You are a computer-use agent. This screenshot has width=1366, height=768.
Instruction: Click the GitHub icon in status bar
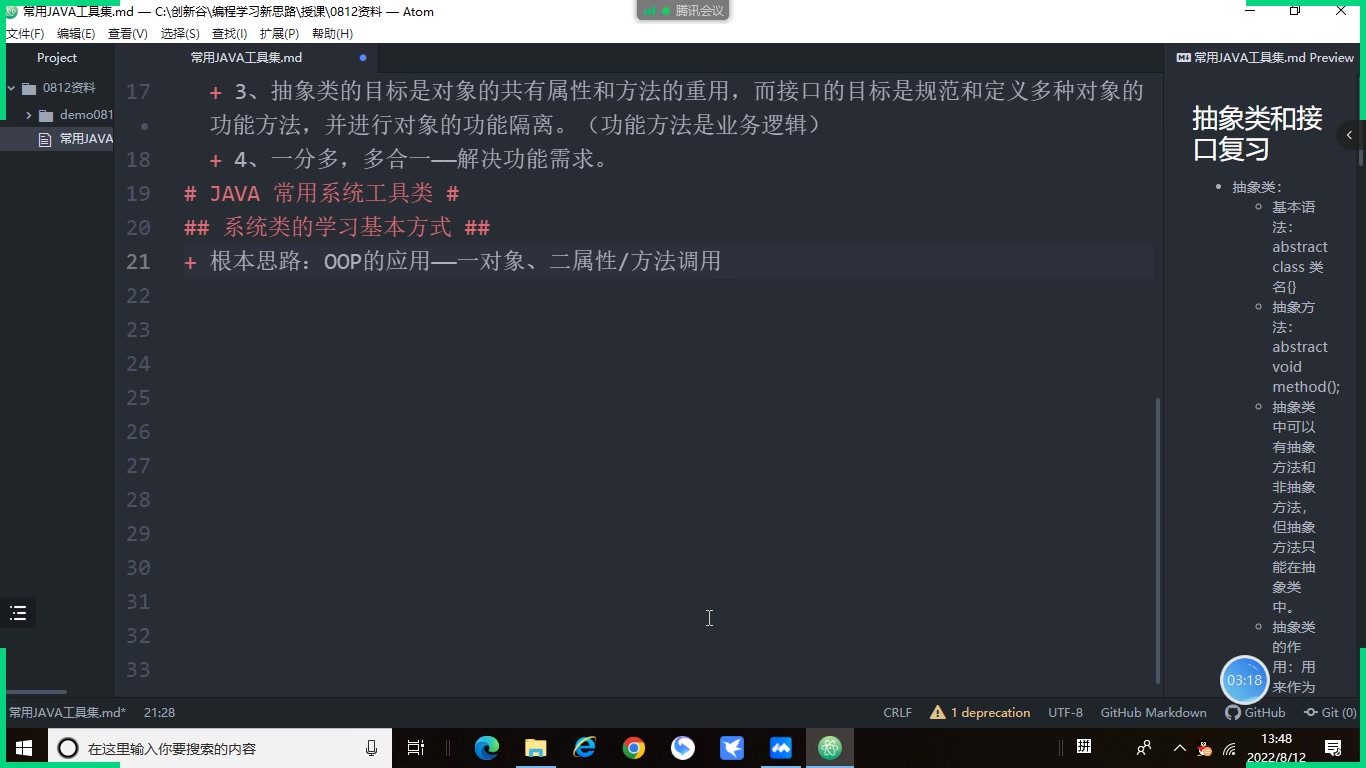click(1233, 713)
